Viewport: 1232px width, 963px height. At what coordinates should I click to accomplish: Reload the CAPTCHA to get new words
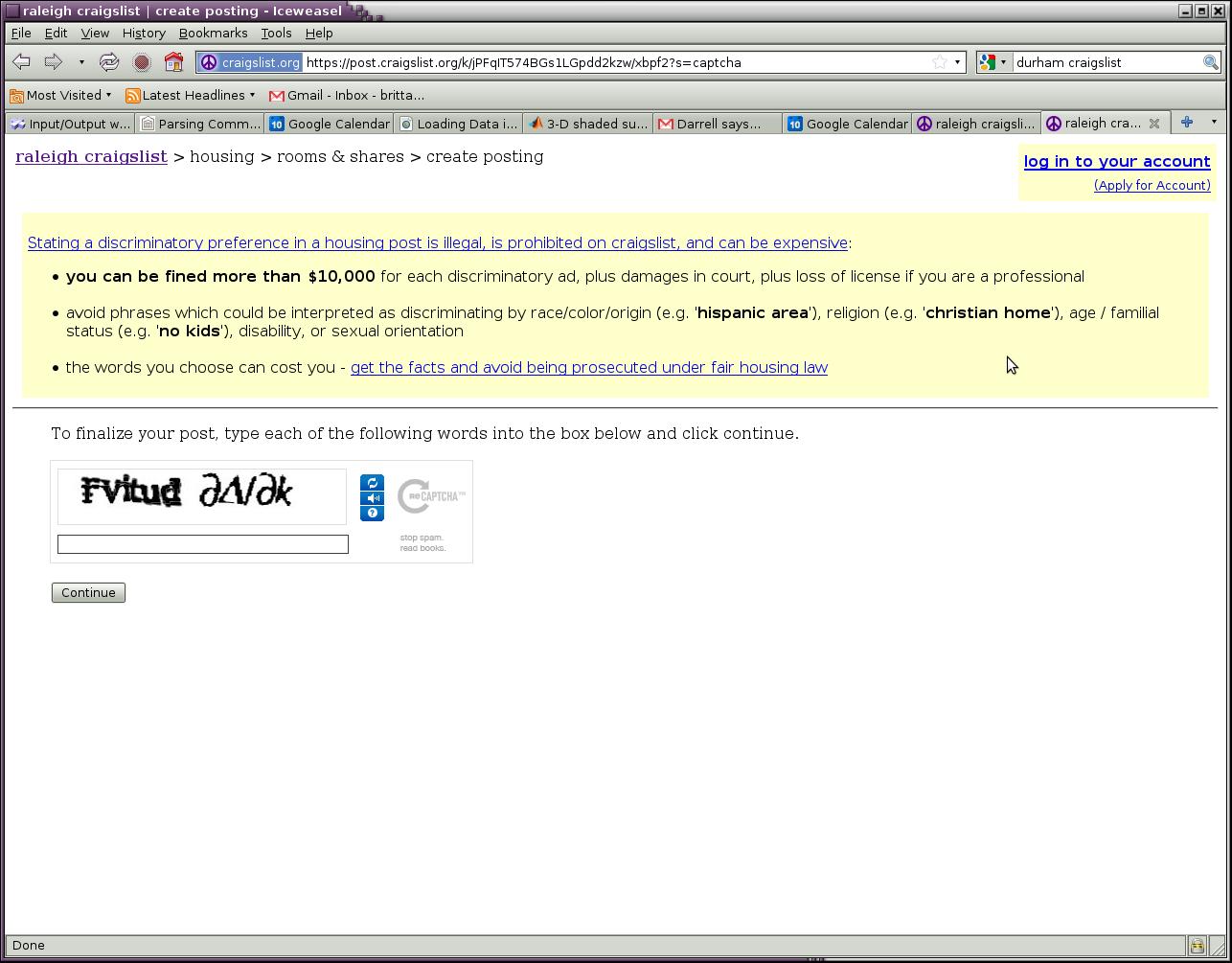pos(372,483)
